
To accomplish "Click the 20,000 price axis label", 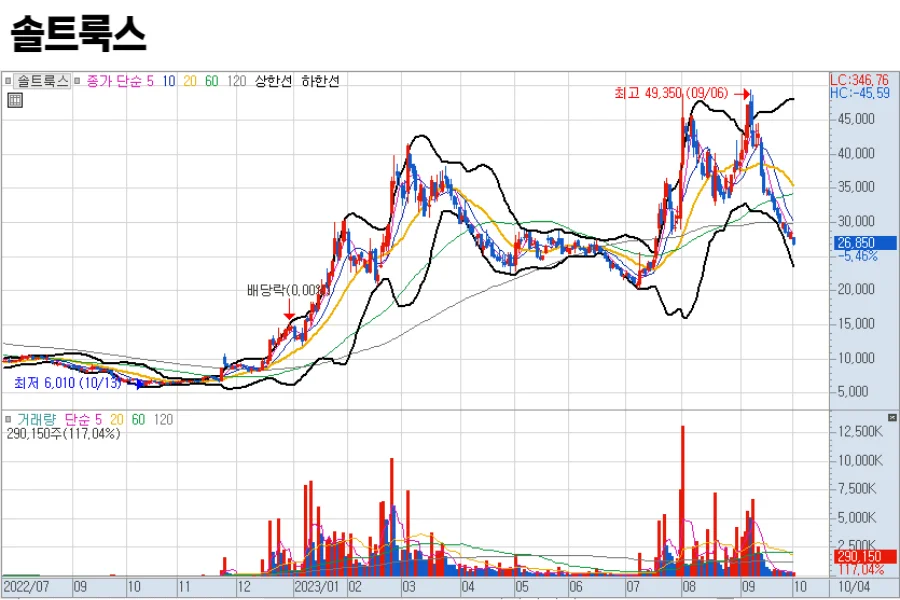I will (856, 289).
